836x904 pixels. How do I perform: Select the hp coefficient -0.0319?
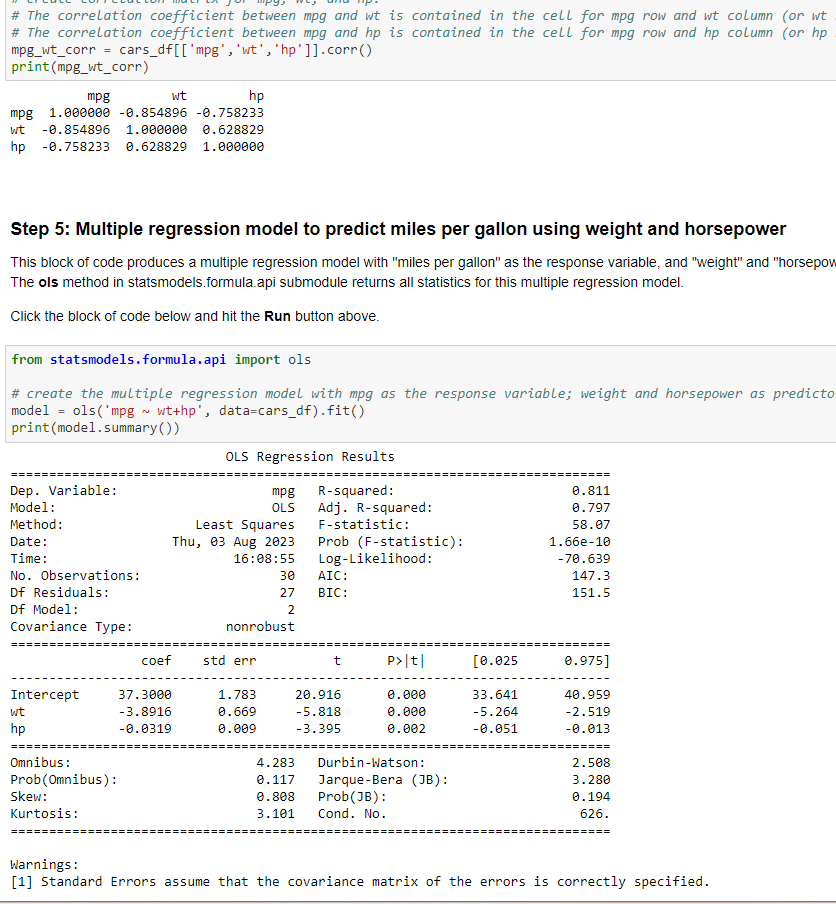(x=145, y=729)
